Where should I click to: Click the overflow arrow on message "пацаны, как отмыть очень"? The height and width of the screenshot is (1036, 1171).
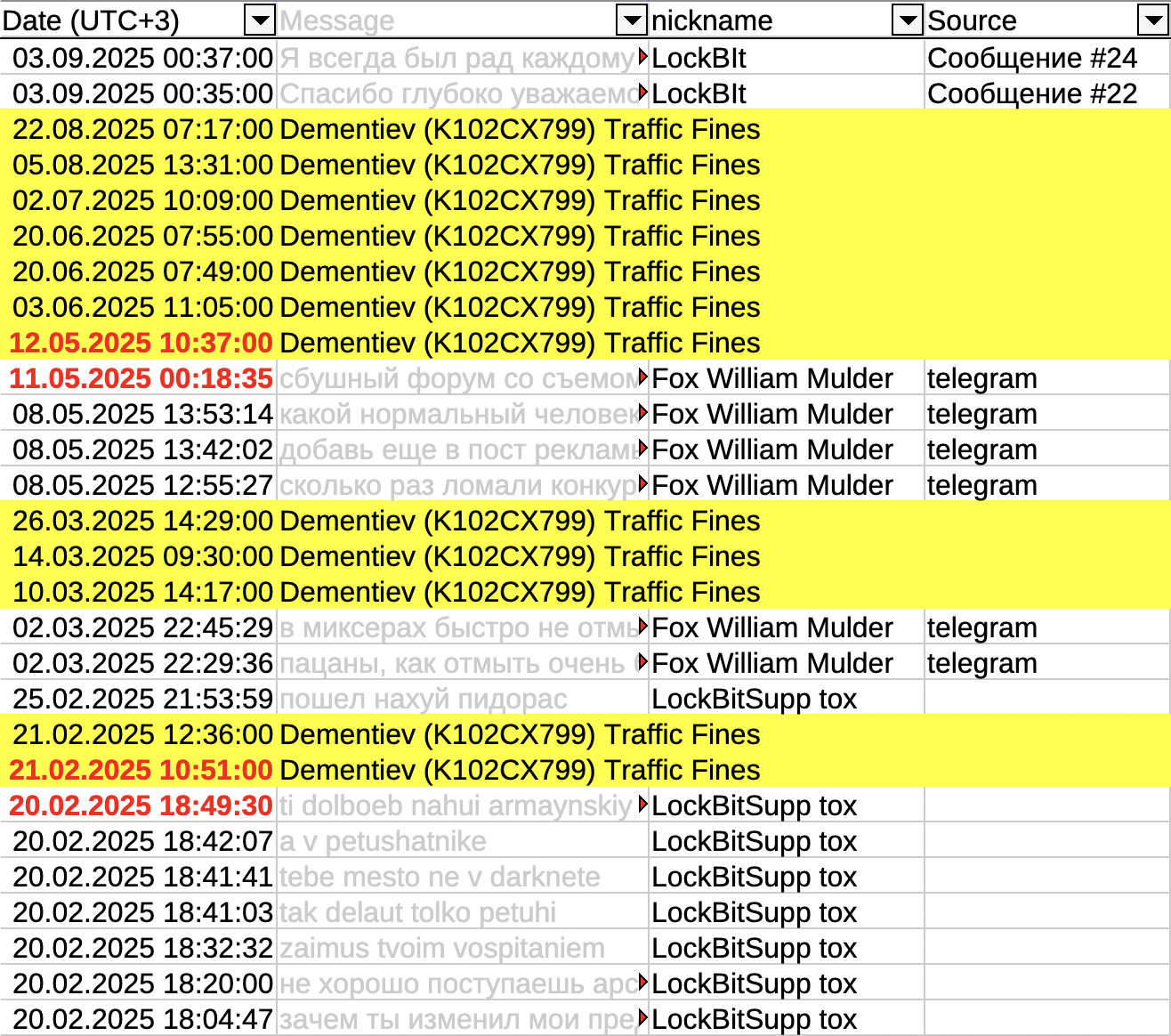coord(642,663)
